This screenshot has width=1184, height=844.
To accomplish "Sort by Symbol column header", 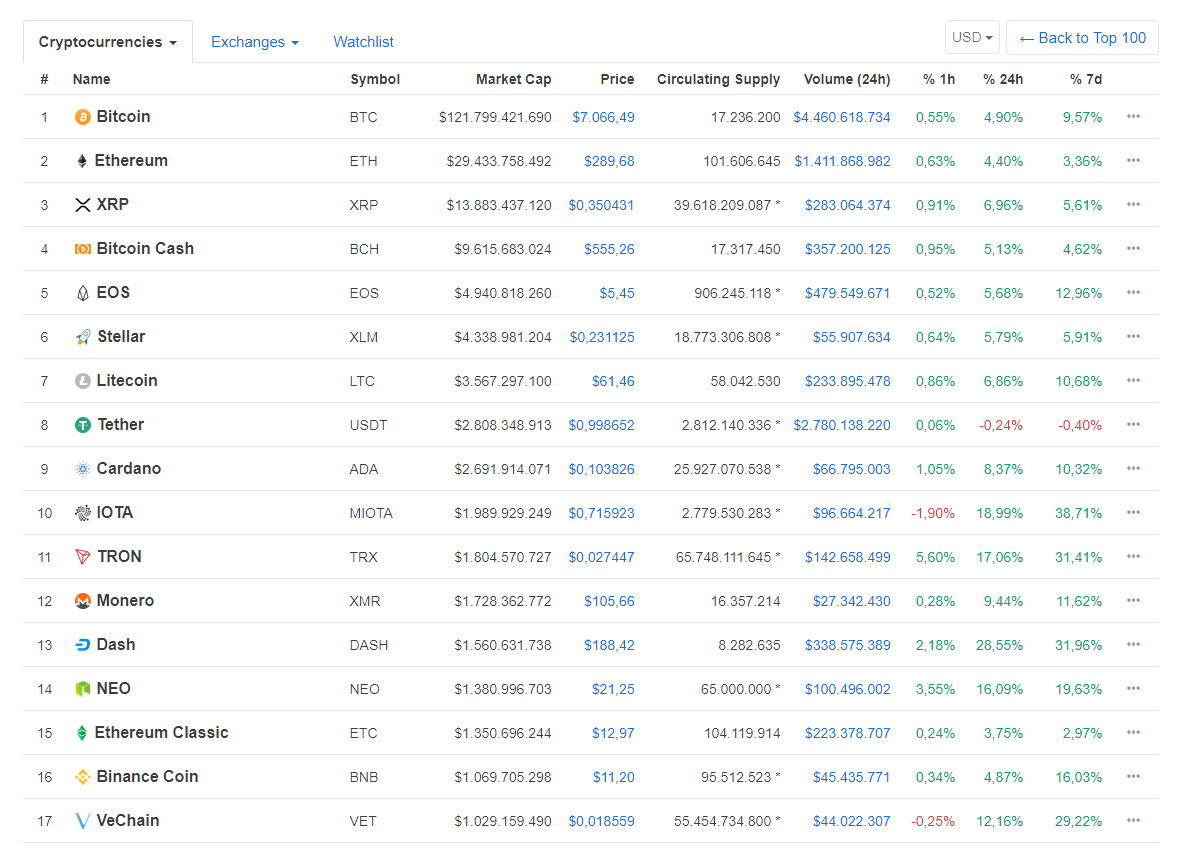I will (x=375, y=79).
